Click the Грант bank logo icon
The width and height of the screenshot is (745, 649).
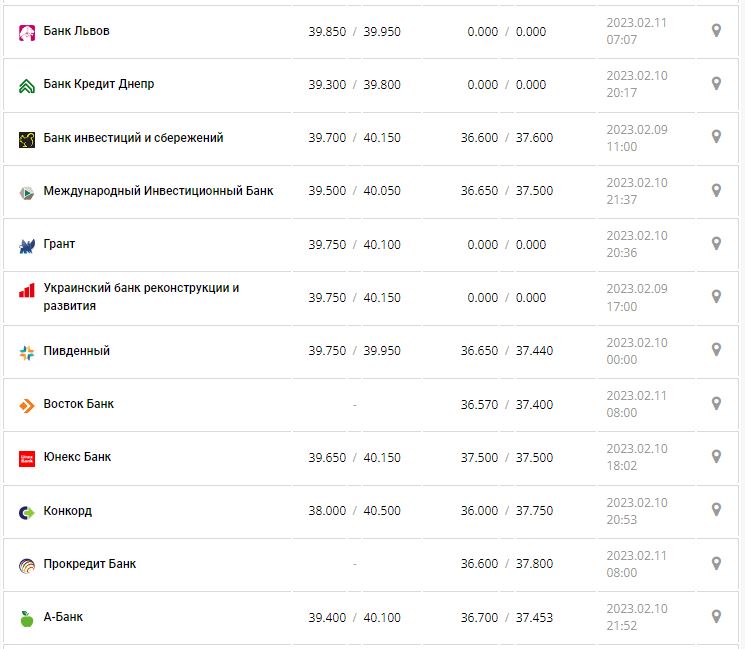click(27, 245)
